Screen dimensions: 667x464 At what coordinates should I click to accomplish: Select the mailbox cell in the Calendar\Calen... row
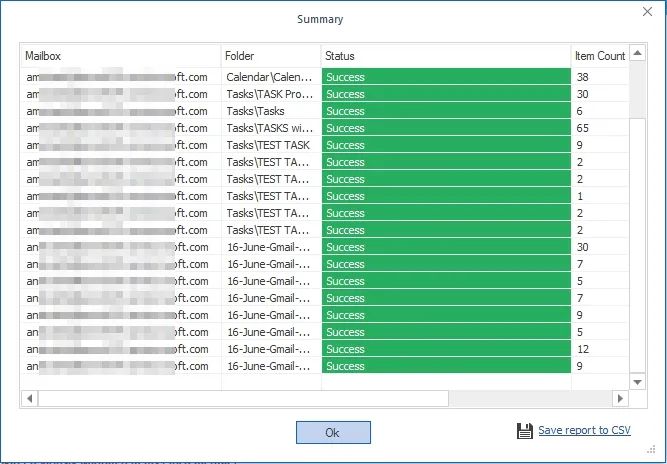pyautogui.click(x=121, y=77)
